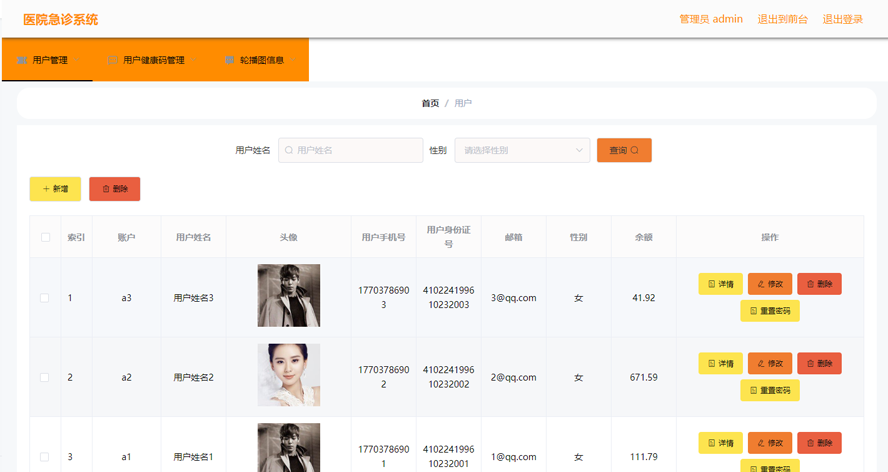Click the 轮播图信息 menu icon
The height and width of the screenshot is (472, 888).
coord(230,60)
